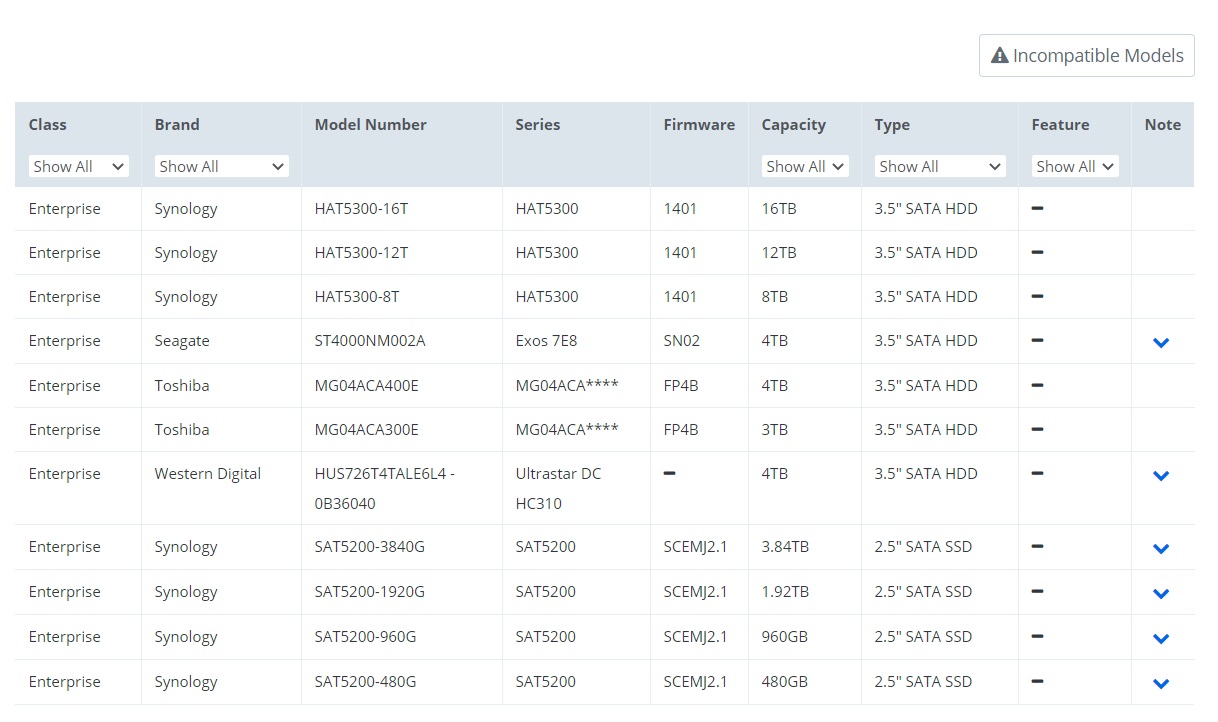
Task: Click the Brand column header label
Action: [177, 125]
